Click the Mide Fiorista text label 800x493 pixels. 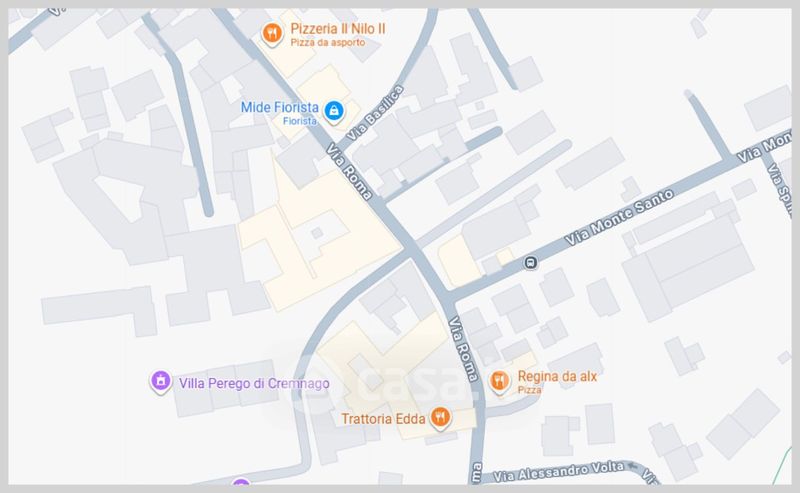[x=280, y=107]
